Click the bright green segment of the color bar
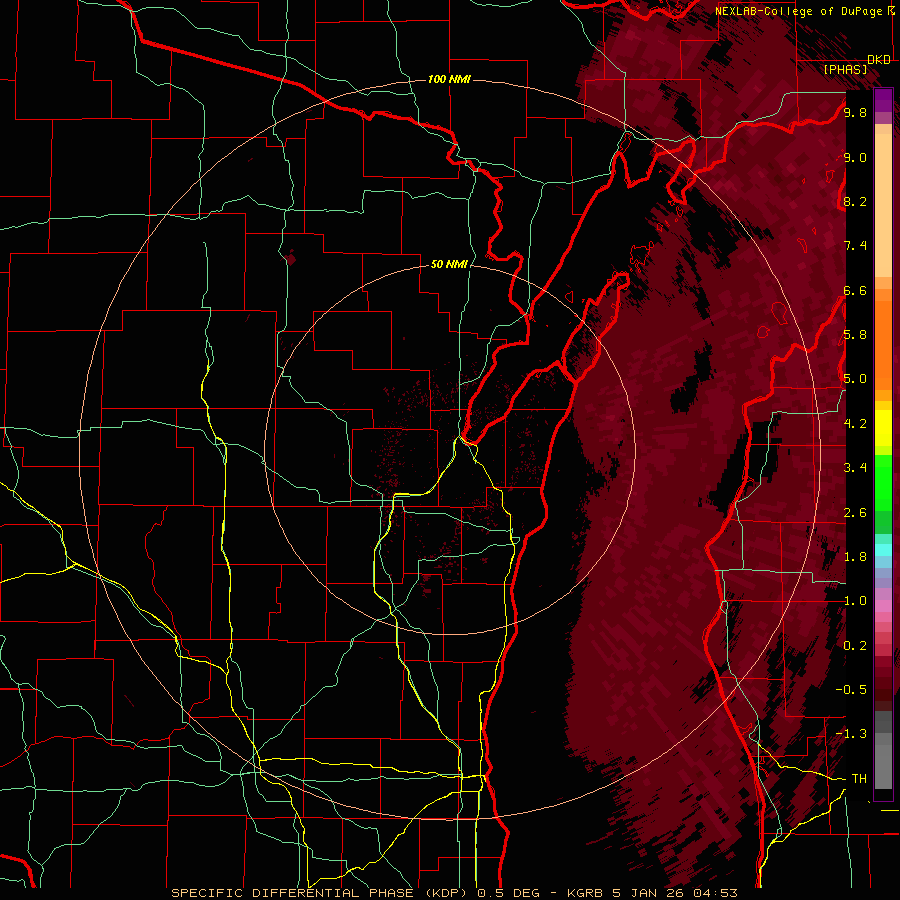Screen dimensions: 900x900 883,482
